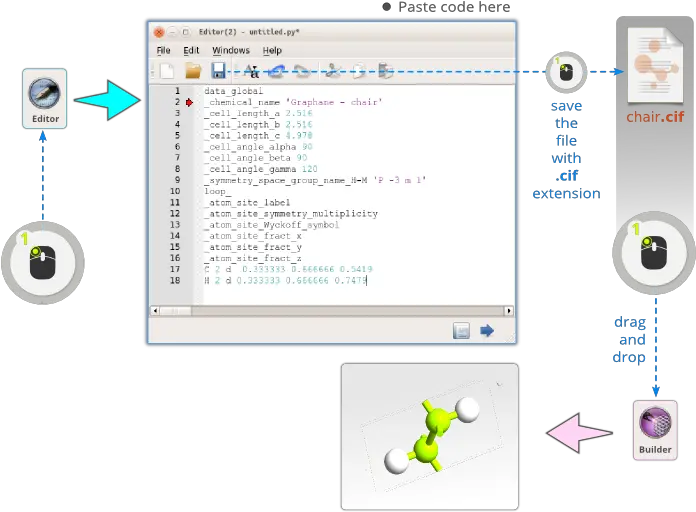
Task: Click the horizontal scrollbar left arrow
Action: coord(155,311)
